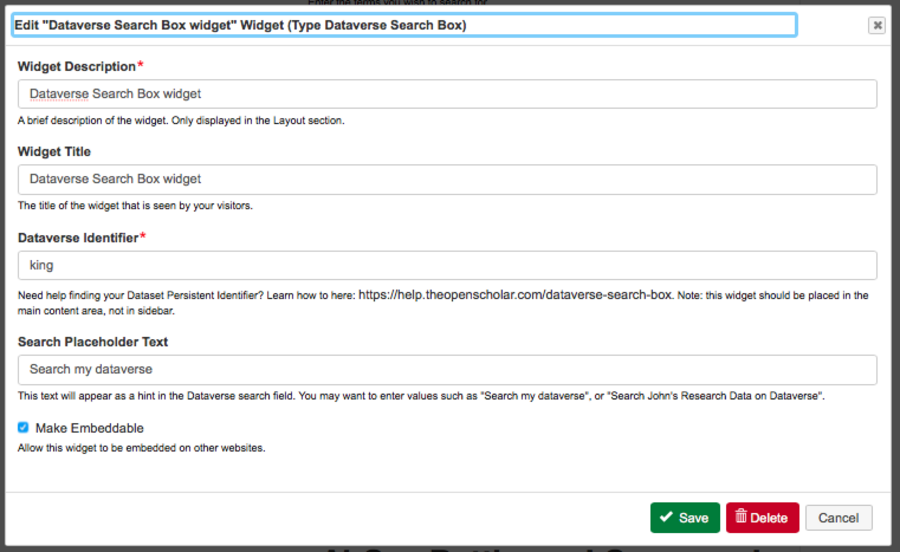Click the "Widget Description" field label
The width and height of the screenshot is (900, 552).
(76, 66)
